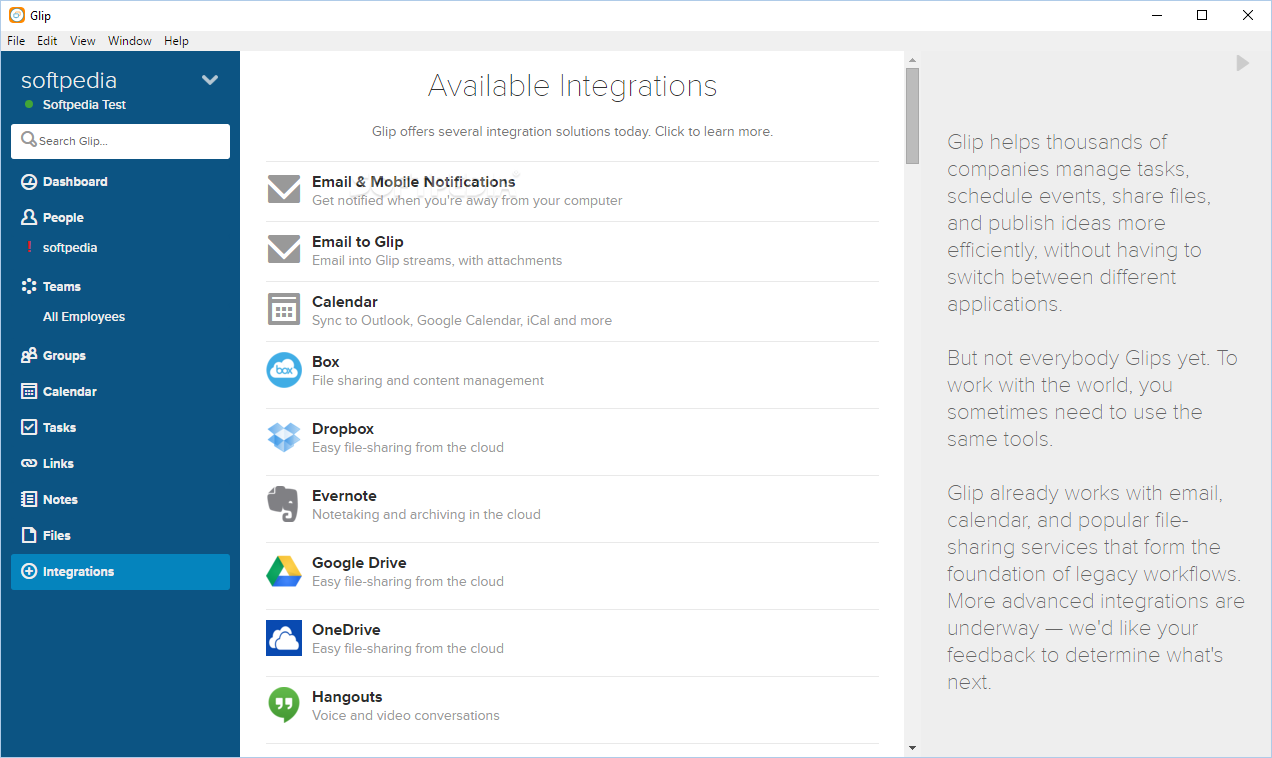Collapse the right info panel with arrow
Image resolution: width=1272 pixels, height=758 pixels.
coord(1242,63)
